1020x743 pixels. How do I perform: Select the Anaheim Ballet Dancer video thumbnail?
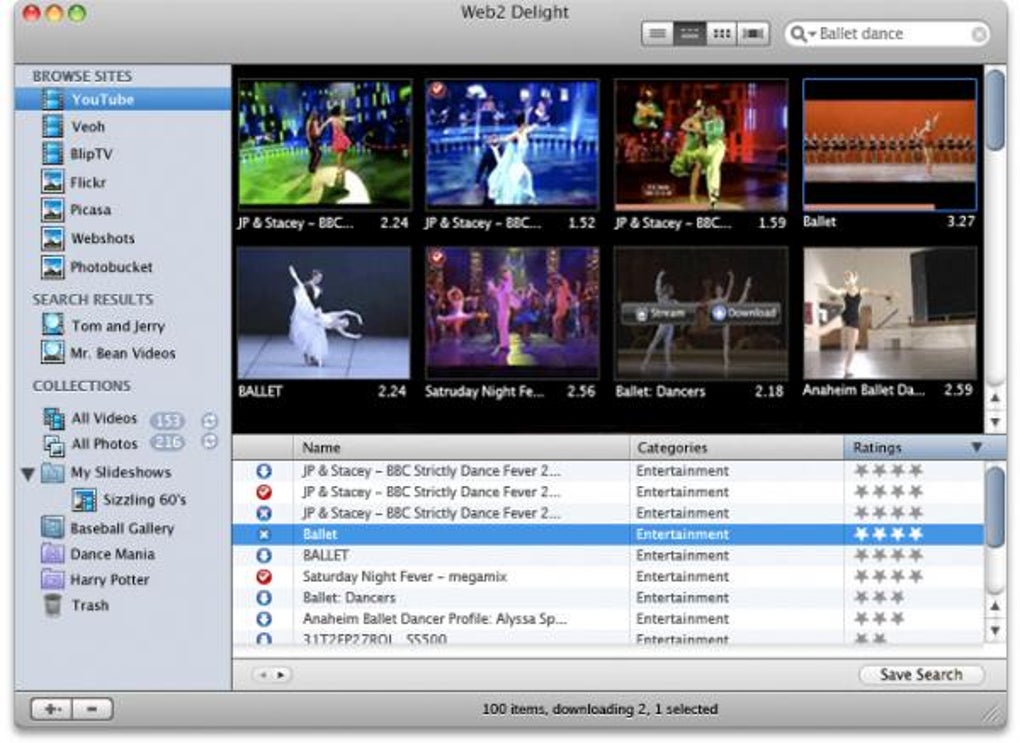[x=889, y=313]
